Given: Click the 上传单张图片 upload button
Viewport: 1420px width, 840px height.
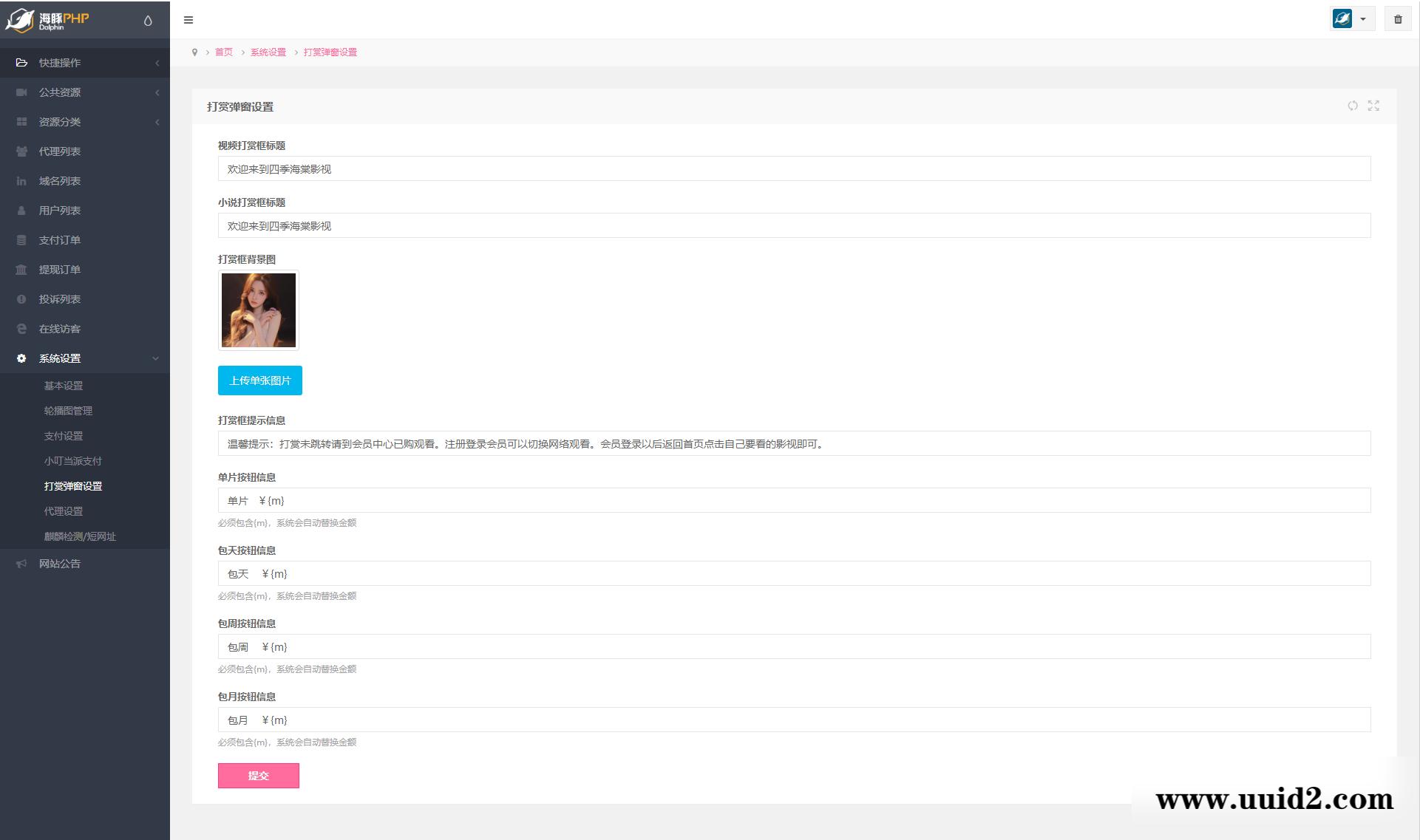Looking at the screenshot, I should coord(259,380).
